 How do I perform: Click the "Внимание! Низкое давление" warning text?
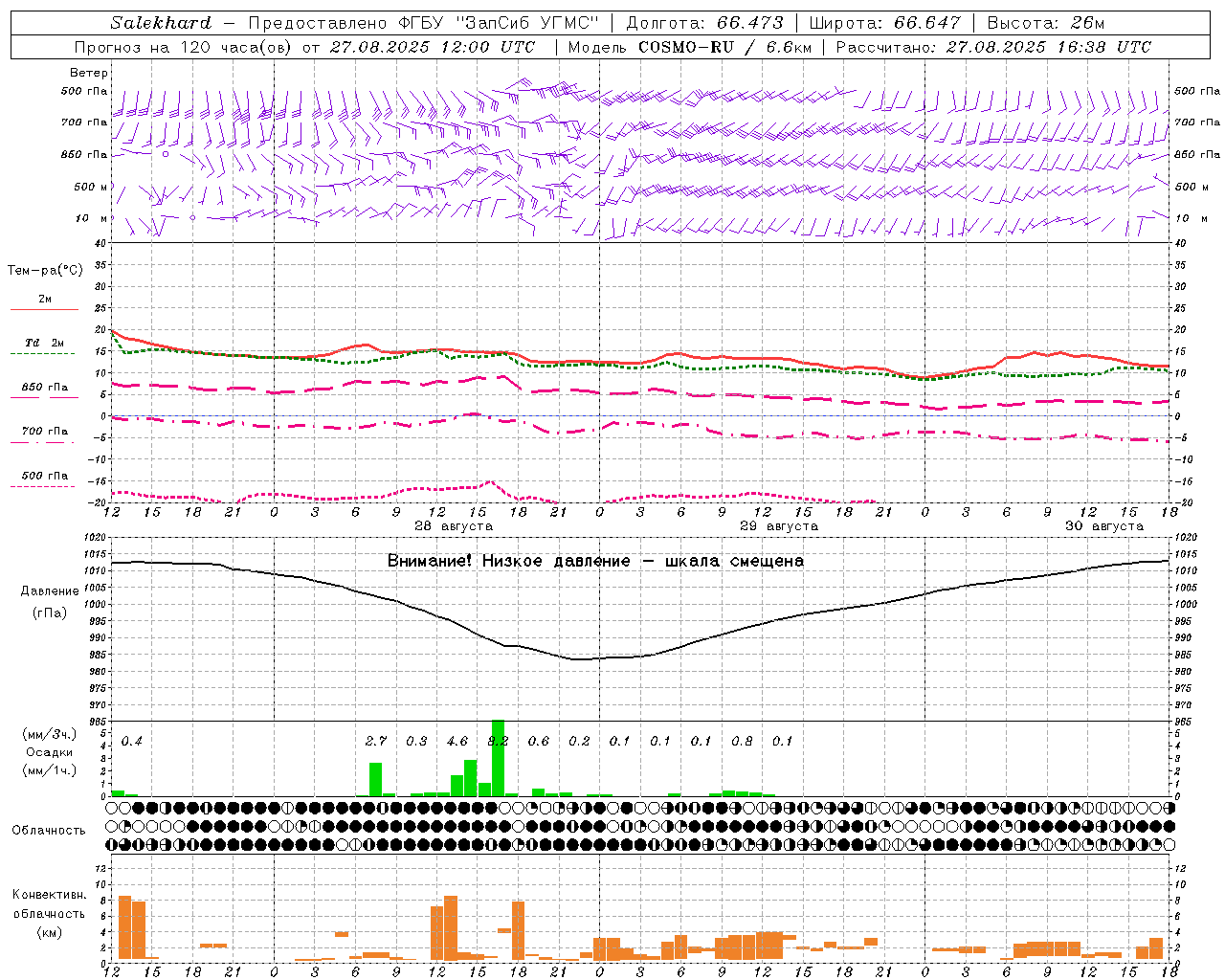tap(508, 561)
